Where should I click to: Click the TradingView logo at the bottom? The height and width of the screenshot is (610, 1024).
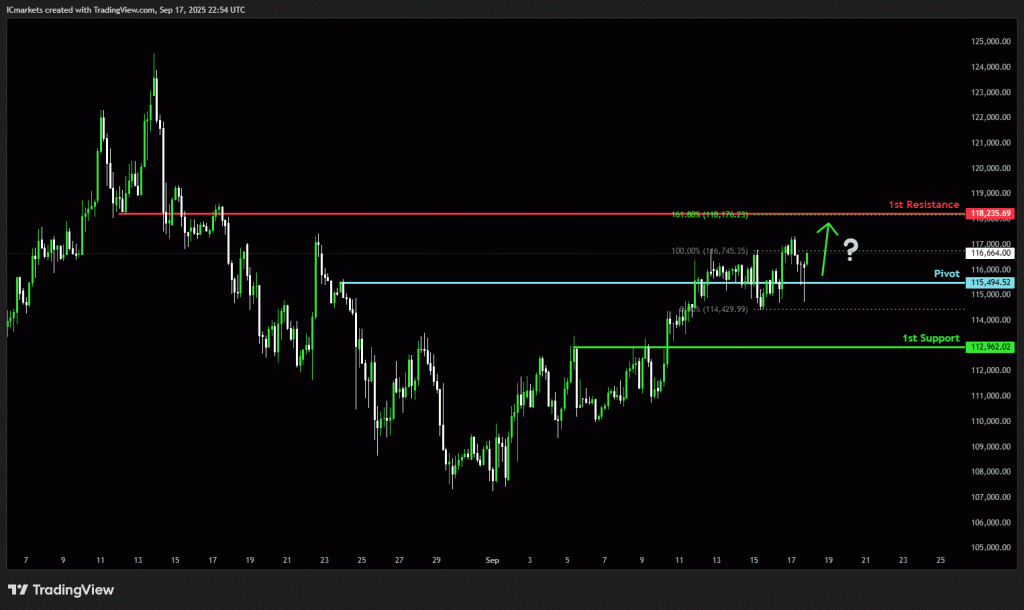click(x=61, y=590)
